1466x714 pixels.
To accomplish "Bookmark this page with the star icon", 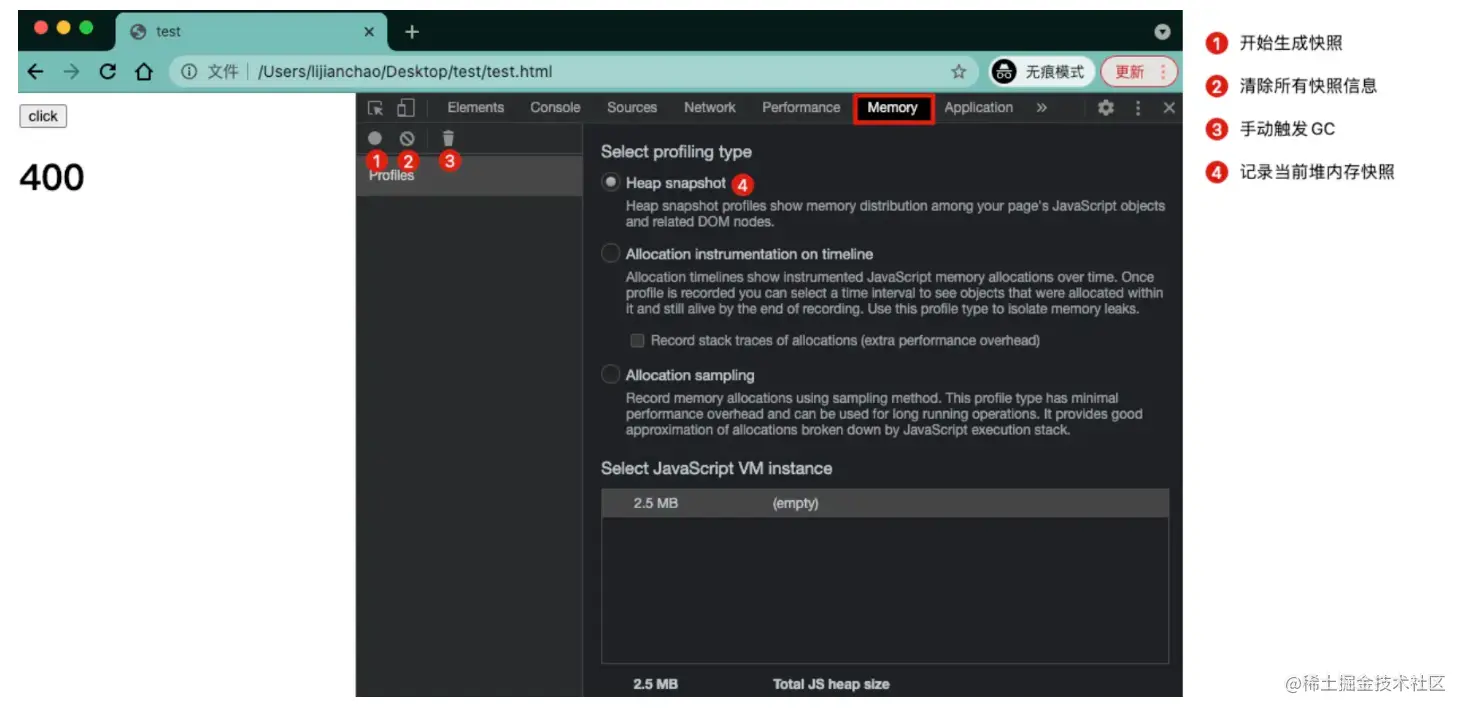I will tap(958, 72).
